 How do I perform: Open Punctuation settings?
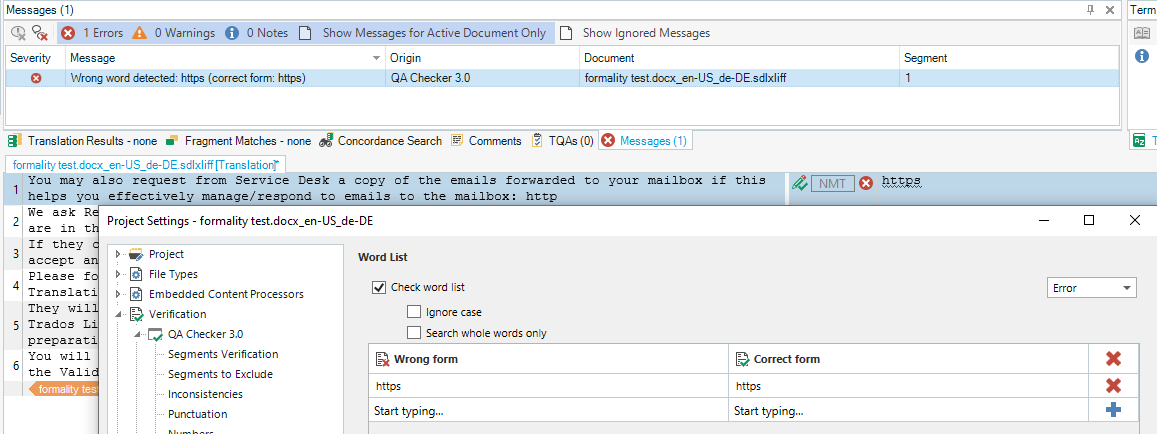click(x=197, y=414)
